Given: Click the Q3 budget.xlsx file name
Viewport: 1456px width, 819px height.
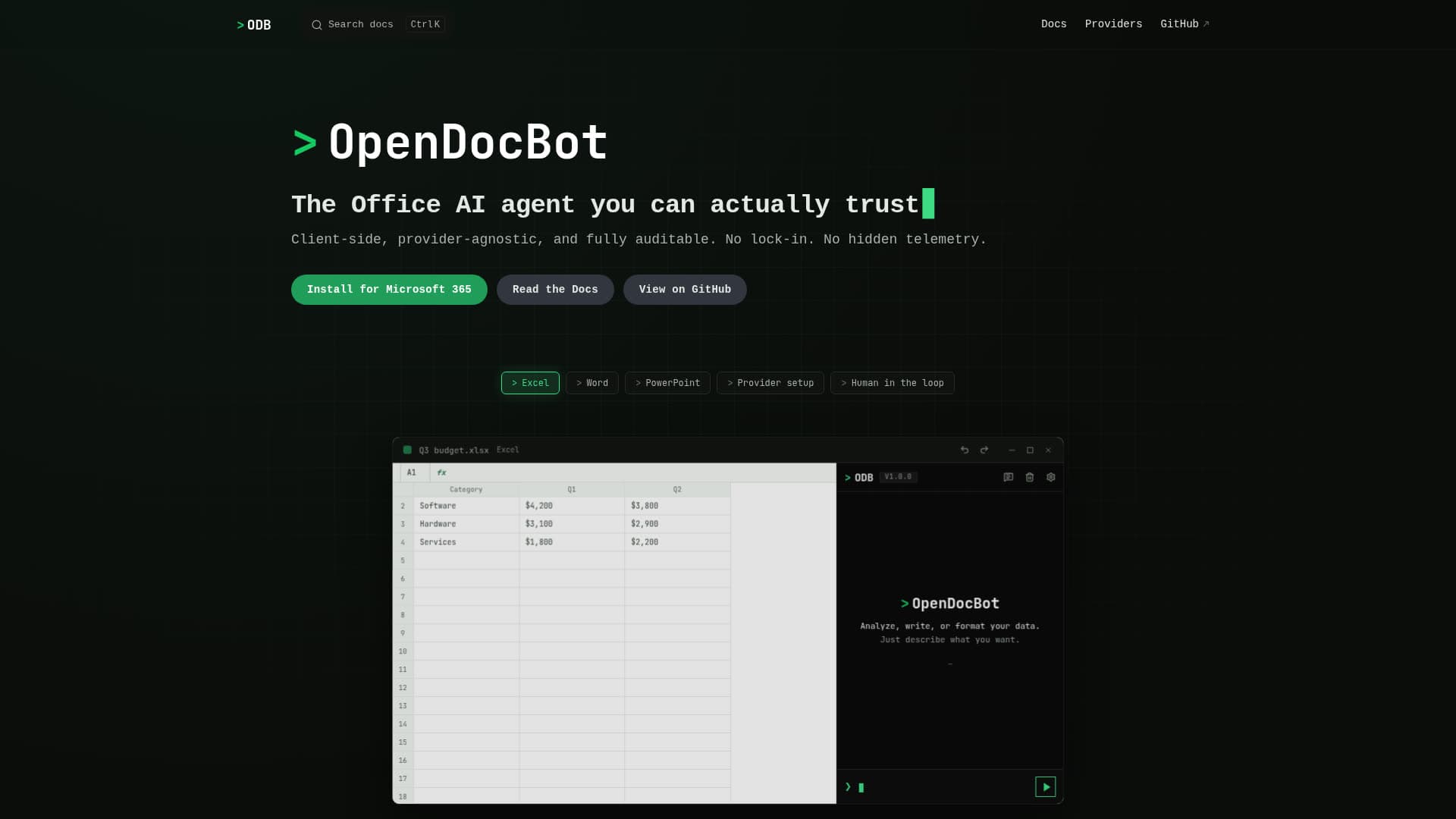Looking at the screenshot, I should click(x=453, y=450).
